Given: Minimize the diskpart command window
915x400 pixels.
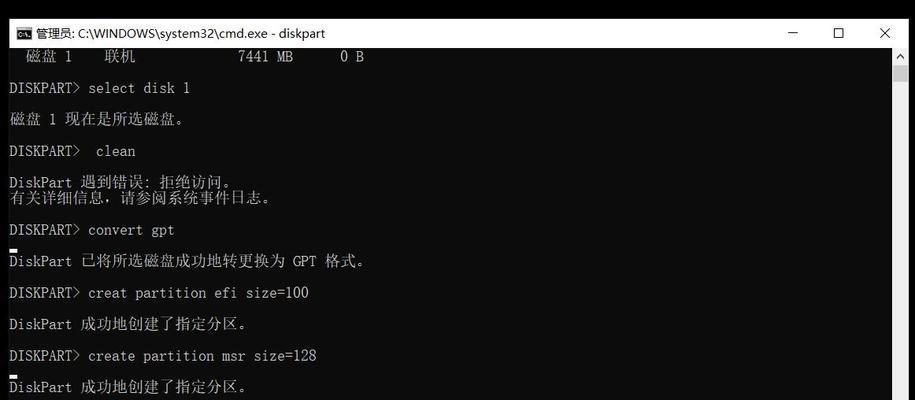Looking at the screenshot, I should (792, 34).
